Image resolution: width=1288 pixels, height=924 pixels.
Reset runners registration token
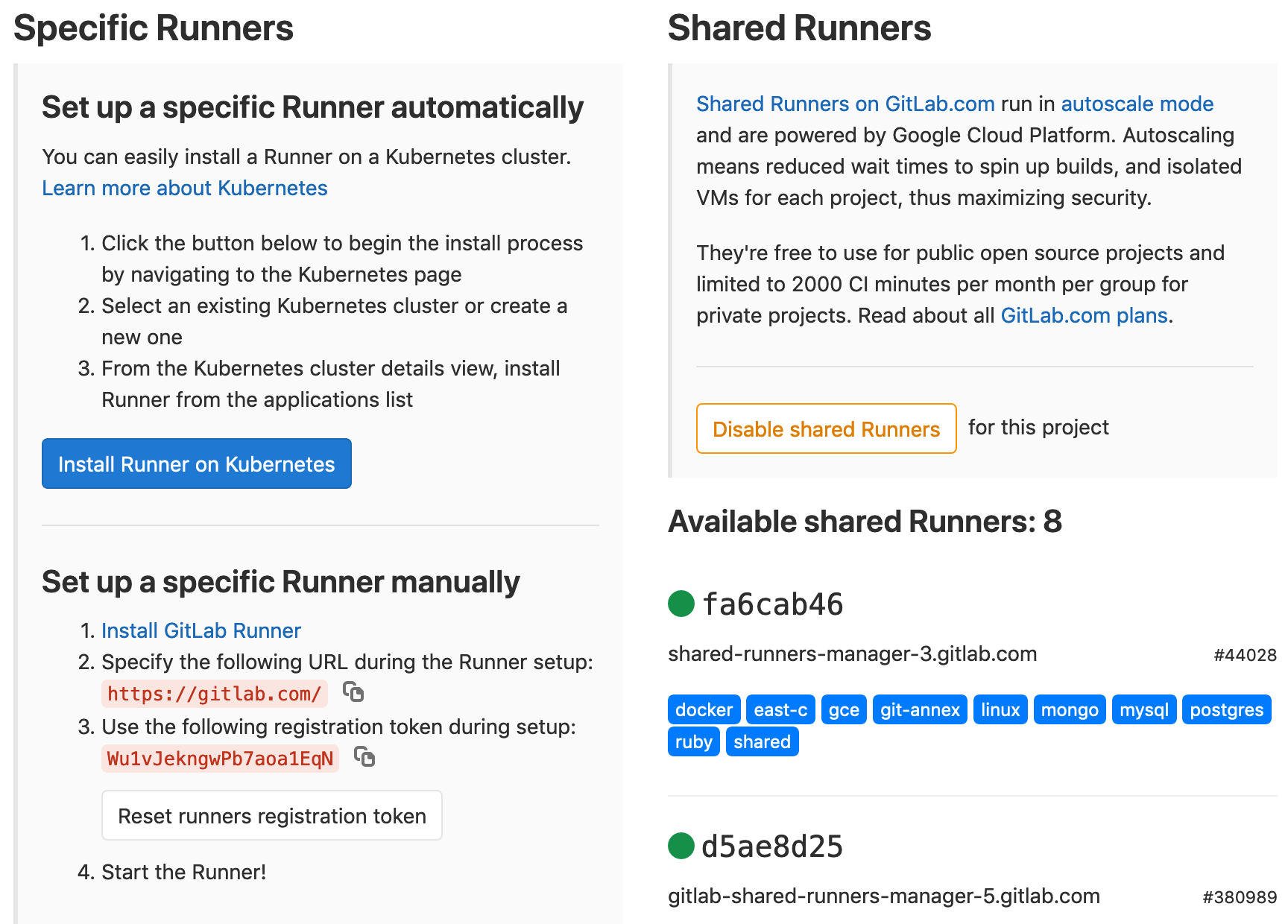point(271,815)
